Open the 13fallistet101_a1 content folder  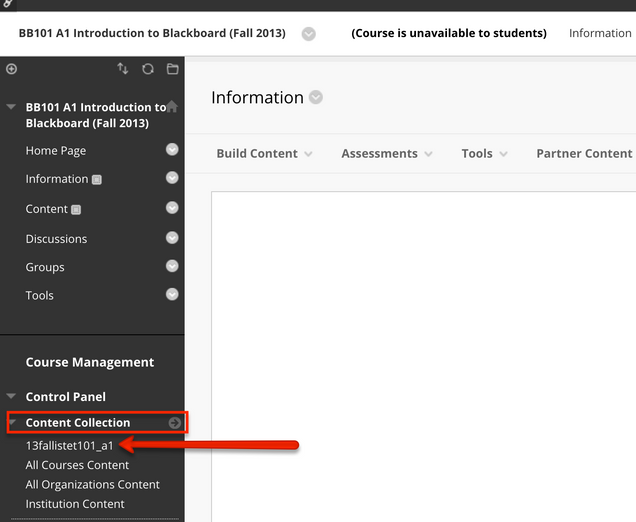pyautogui.click(x=69, y=446)
